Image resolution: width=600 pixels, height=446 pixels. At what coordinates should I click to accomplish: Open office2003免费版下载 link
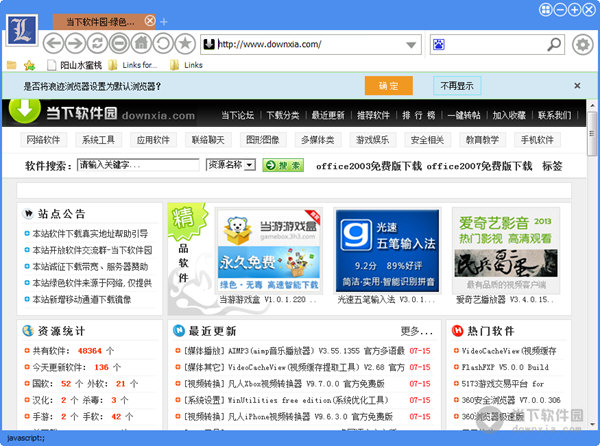(x=369, y=166)
